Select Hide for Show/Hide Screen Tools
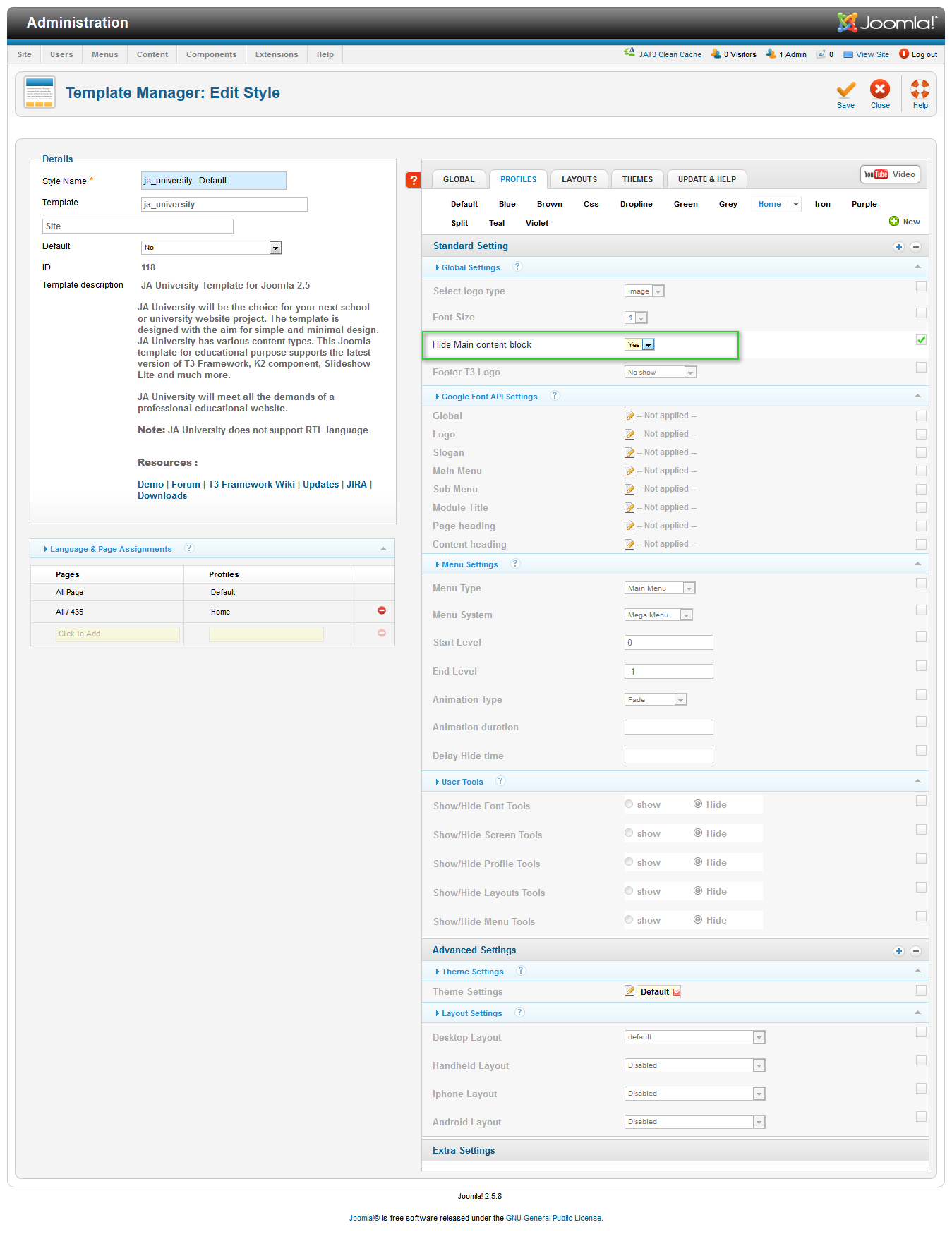 pyautogui.click(x=698, y=833)
